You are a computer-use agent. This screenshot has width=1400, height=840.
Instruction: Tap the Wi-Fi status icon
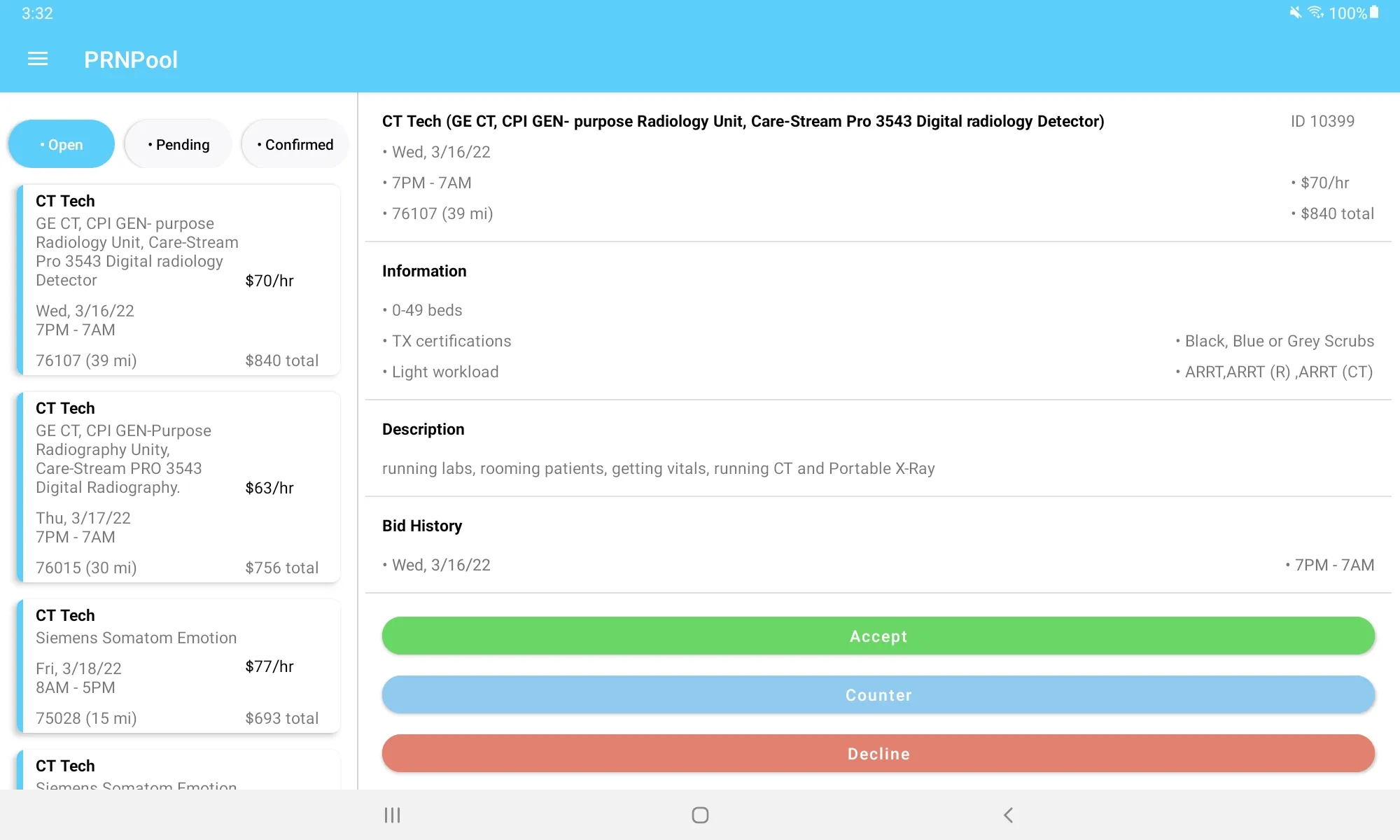tap(1316, 13)
